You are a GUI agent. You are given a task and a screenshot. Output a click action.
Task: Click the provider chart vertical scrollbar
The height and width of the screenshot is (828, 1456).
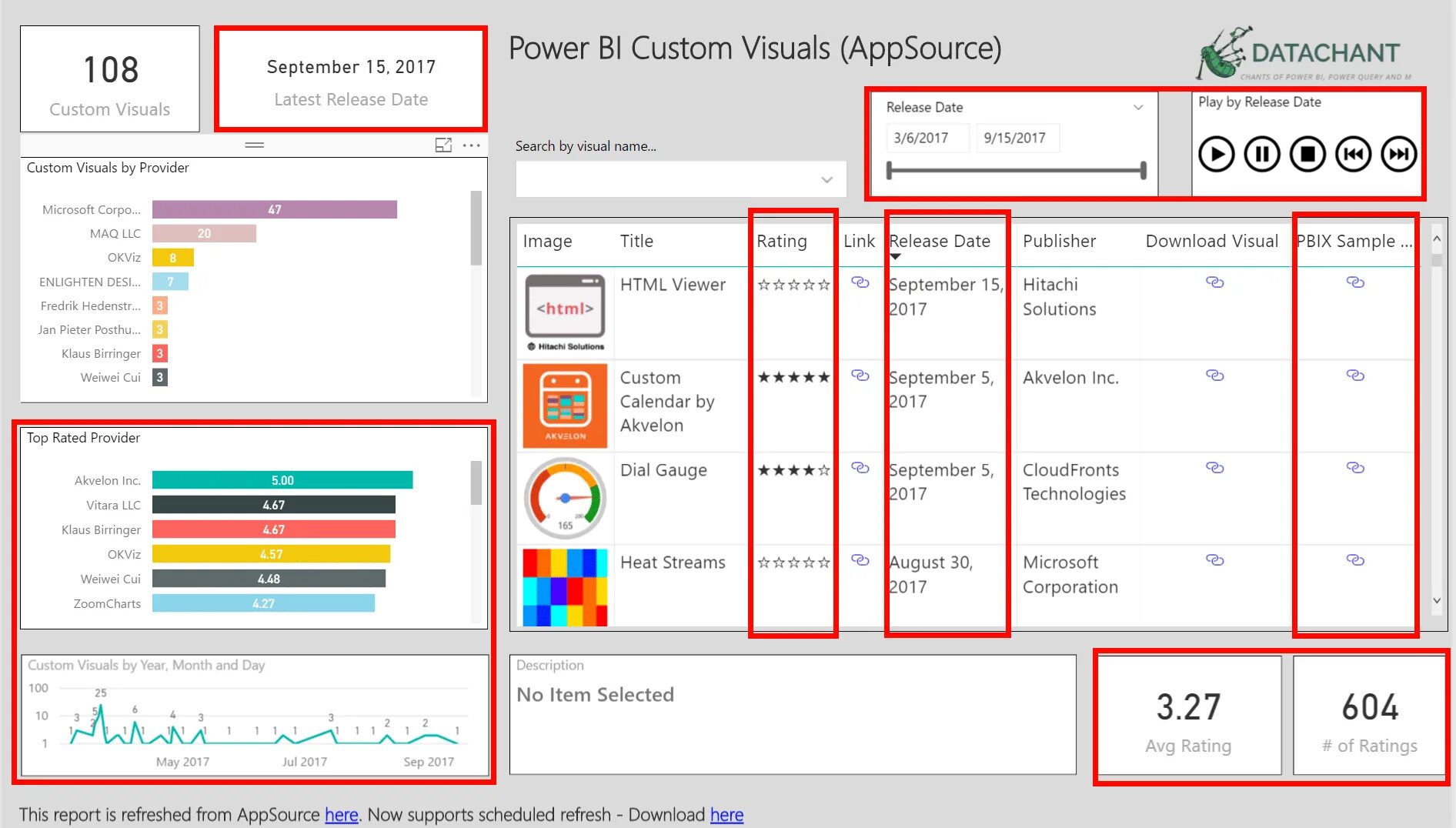tap(476, 228)
